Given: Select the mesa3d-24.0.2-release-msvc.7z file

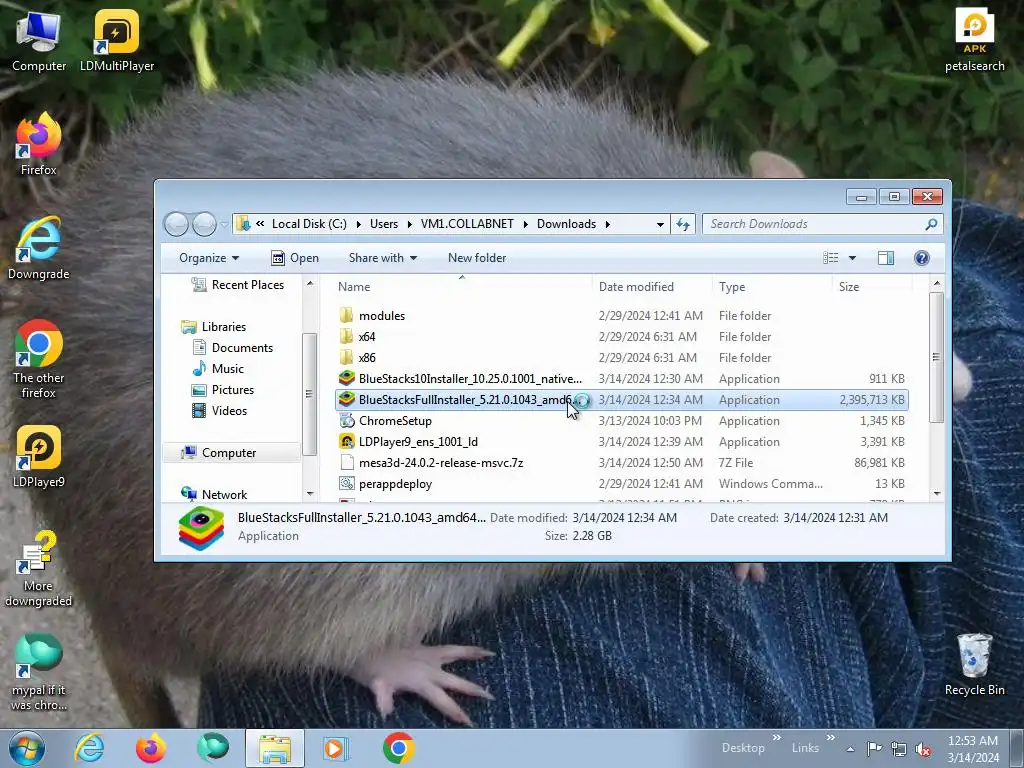Looking at the screenshot, I should point(431,463).
